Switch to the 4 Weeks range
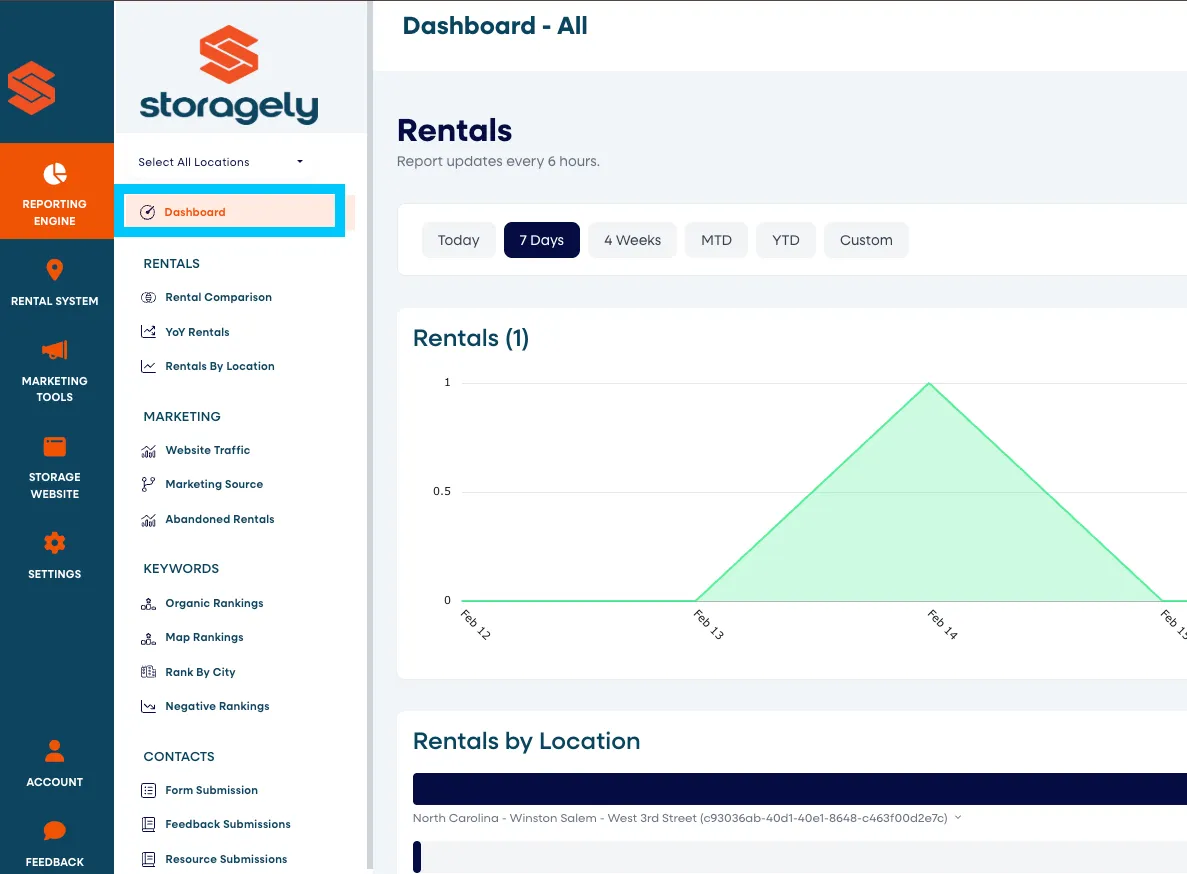1187x874 pixels. point(632,240)
